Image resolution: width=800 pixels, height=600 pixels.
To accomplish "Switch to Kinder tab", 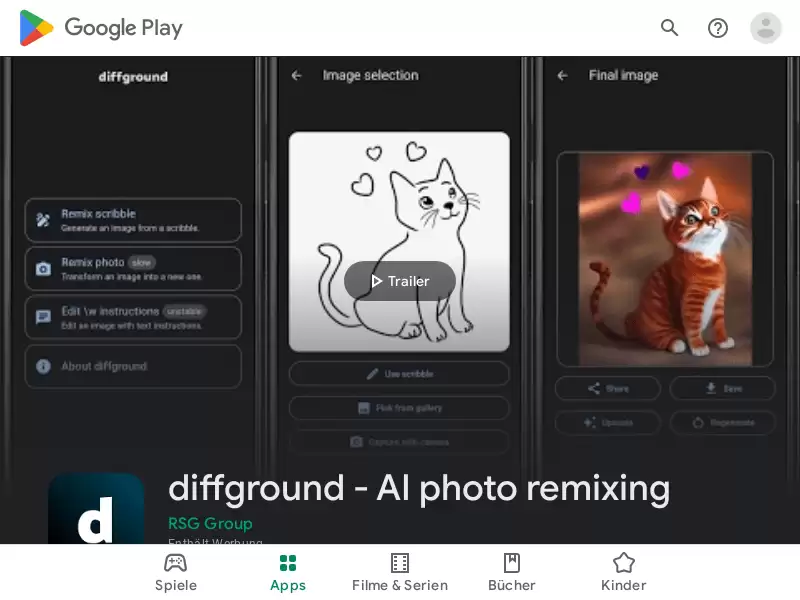I will 623,572.
